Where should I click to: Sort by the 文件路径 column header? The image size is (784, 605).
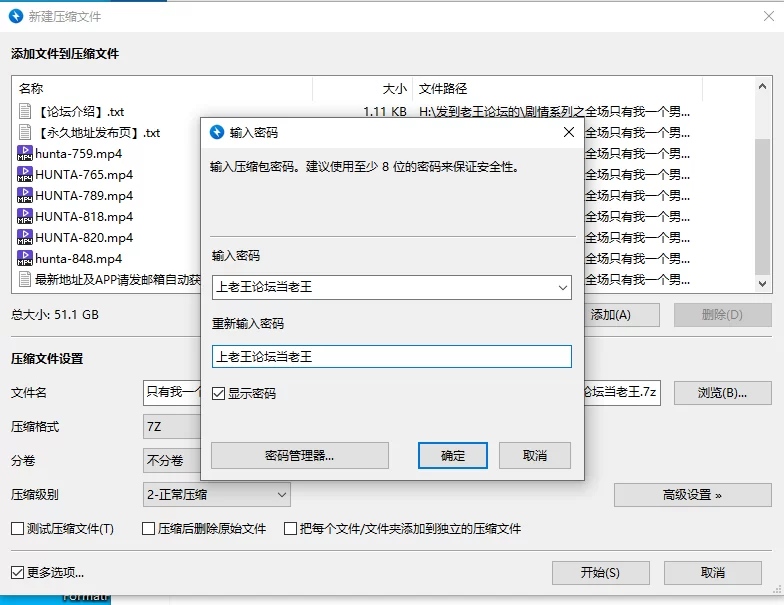(x=558, y=89)
